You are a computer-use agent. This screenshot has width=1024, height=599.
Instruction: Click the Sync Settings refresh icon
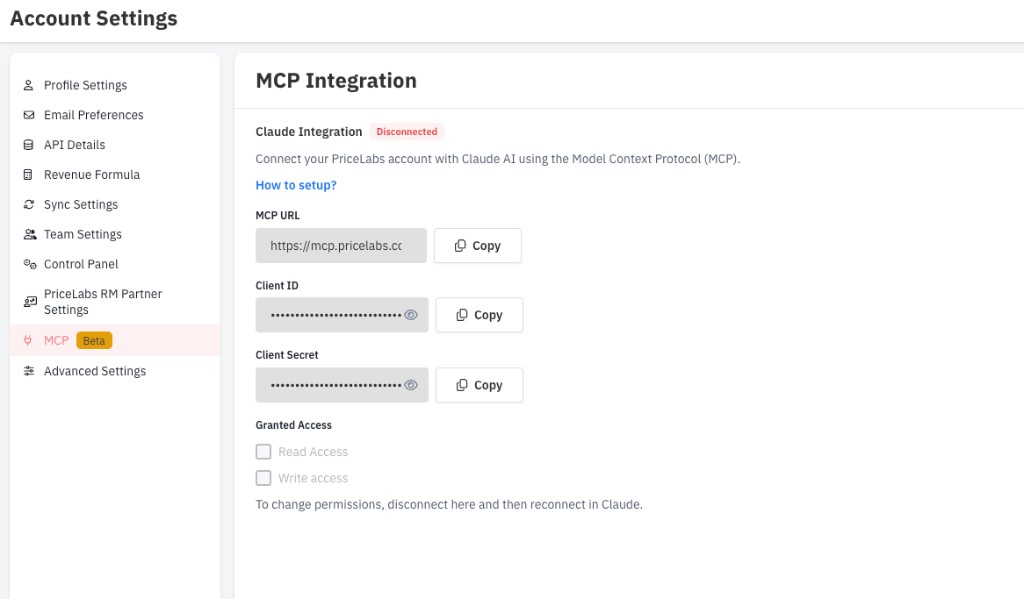click(29, 204)
